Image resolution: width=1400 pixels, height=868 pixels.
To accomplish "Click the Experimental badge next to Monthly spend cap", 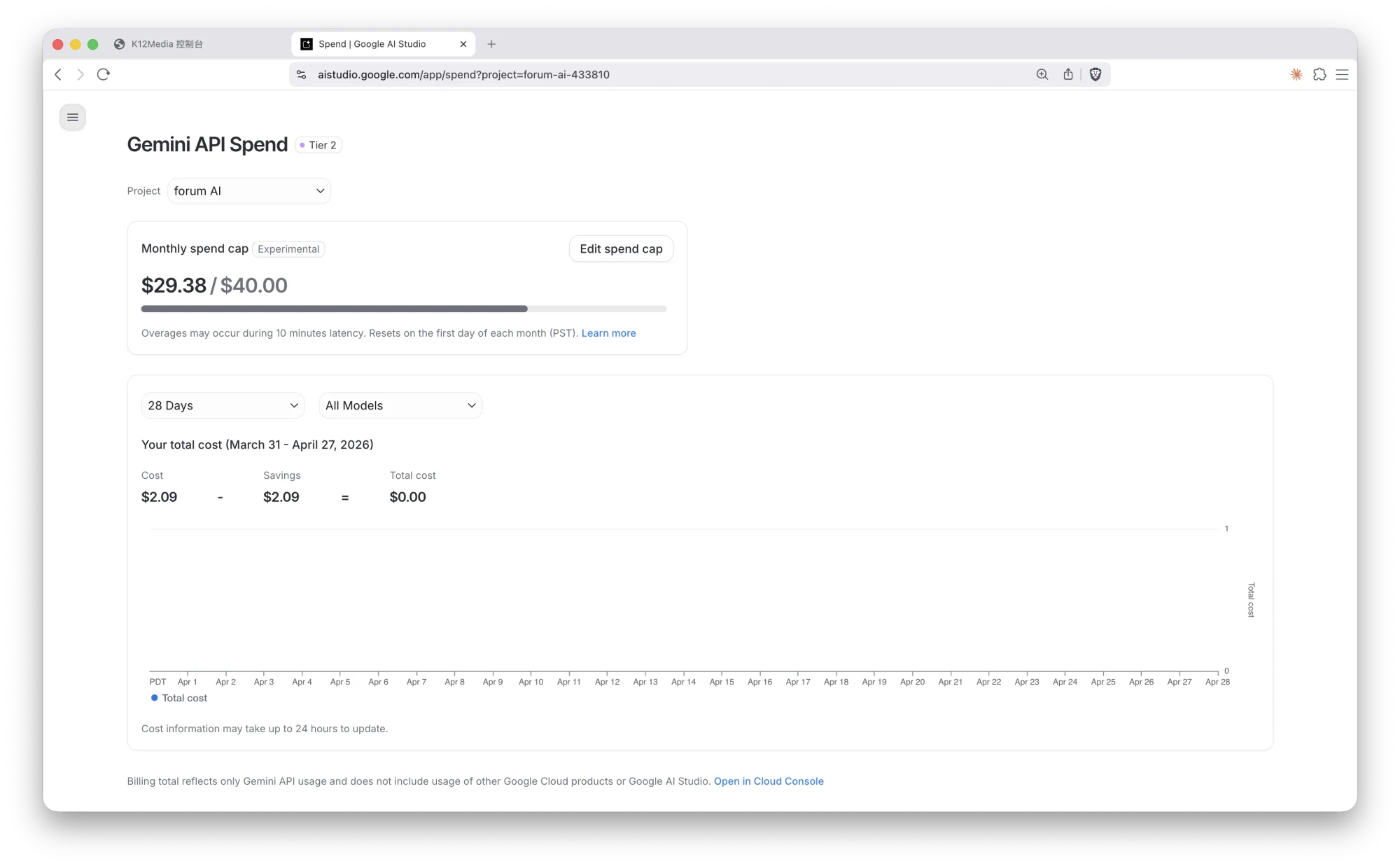I will [288, 248].
